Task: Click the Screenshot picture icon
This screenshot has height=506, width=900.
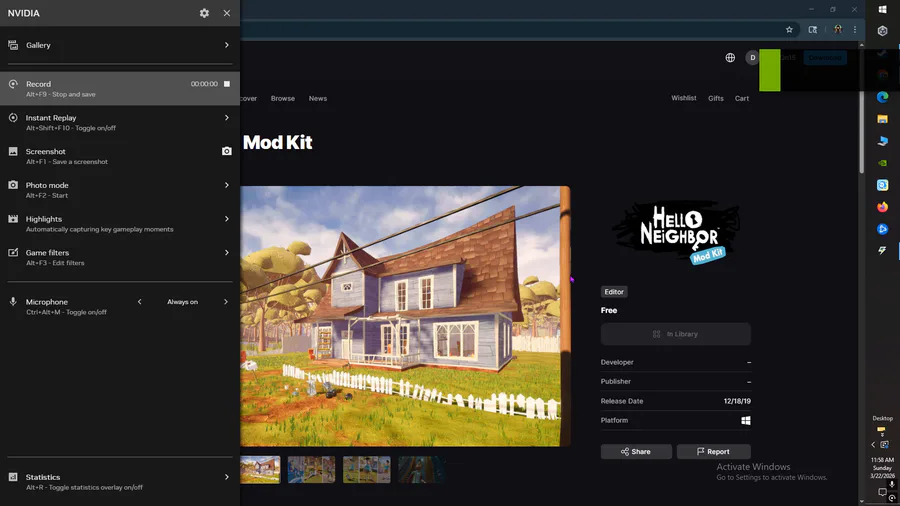Action: [x=13, y=151]
